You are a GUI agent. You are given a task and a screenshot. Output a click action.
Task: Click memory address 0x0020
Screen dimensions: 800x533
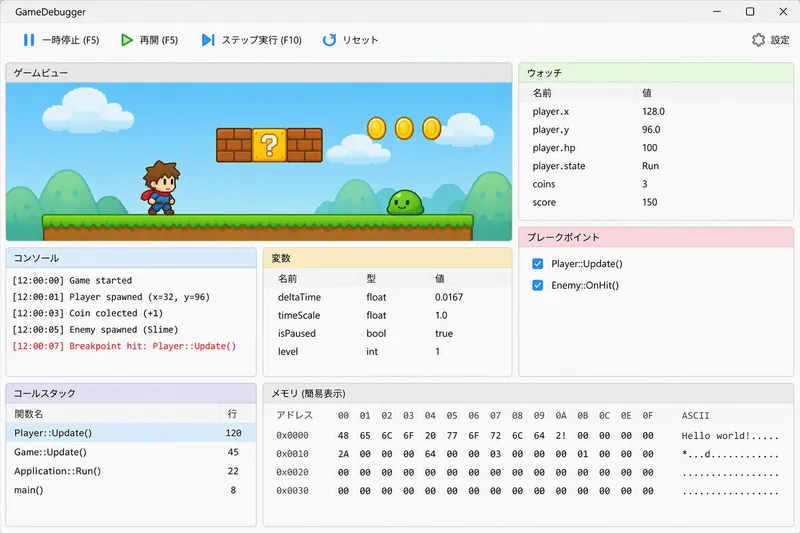point(292,472)
